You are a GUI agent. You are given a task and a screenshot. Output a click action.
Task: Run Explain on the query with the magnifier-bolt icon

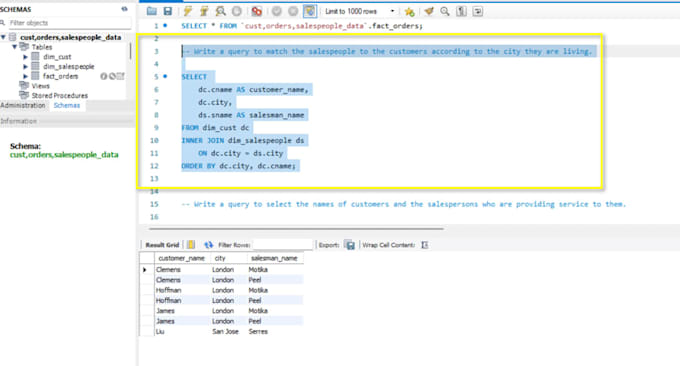click(x=220, y=11)
